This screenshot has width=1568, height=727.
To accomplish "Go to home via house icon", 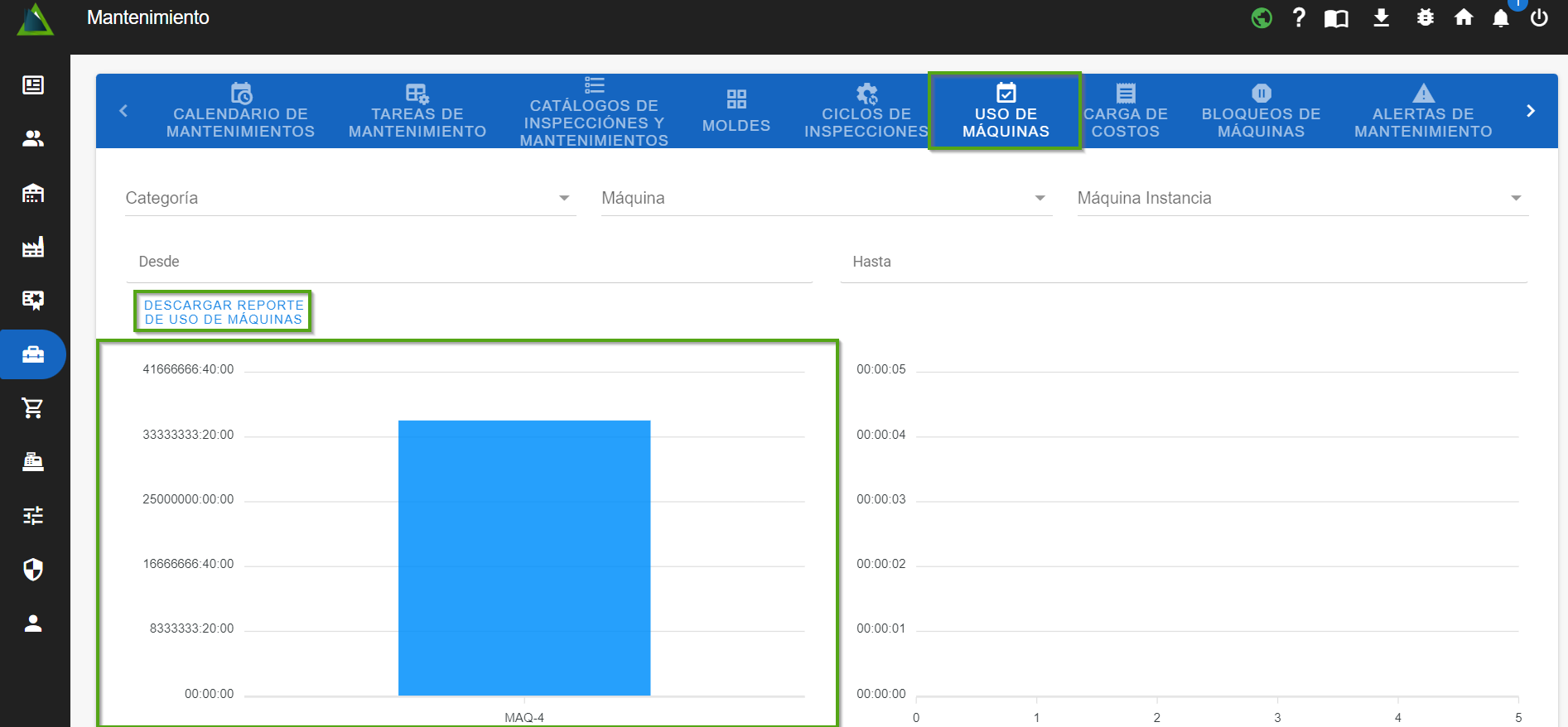I will pyautogui.click(x=1464, y=17).
